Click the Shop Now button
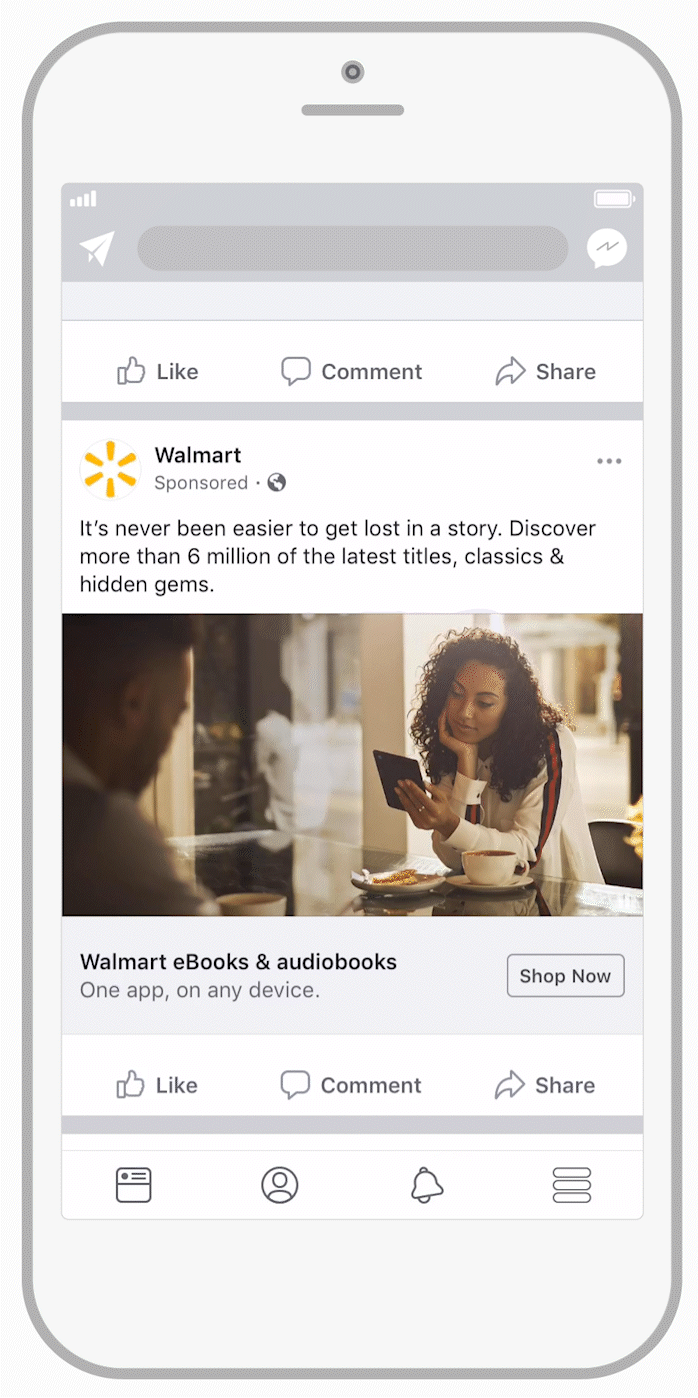Image resolution: width=698 pixels, height=1398 pixels. (565, 976)
